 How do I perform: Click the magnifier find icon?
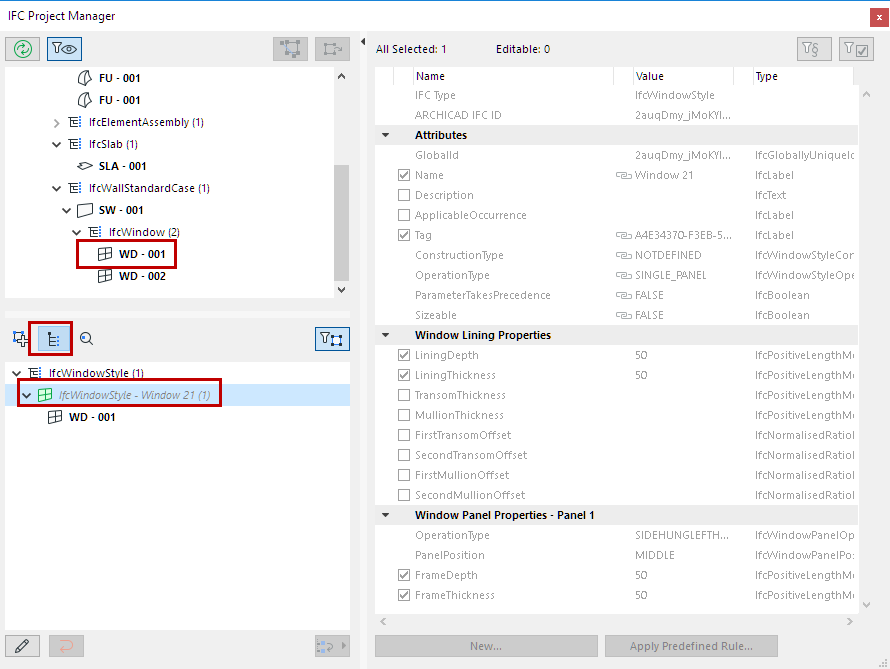[x=86, y=339]
